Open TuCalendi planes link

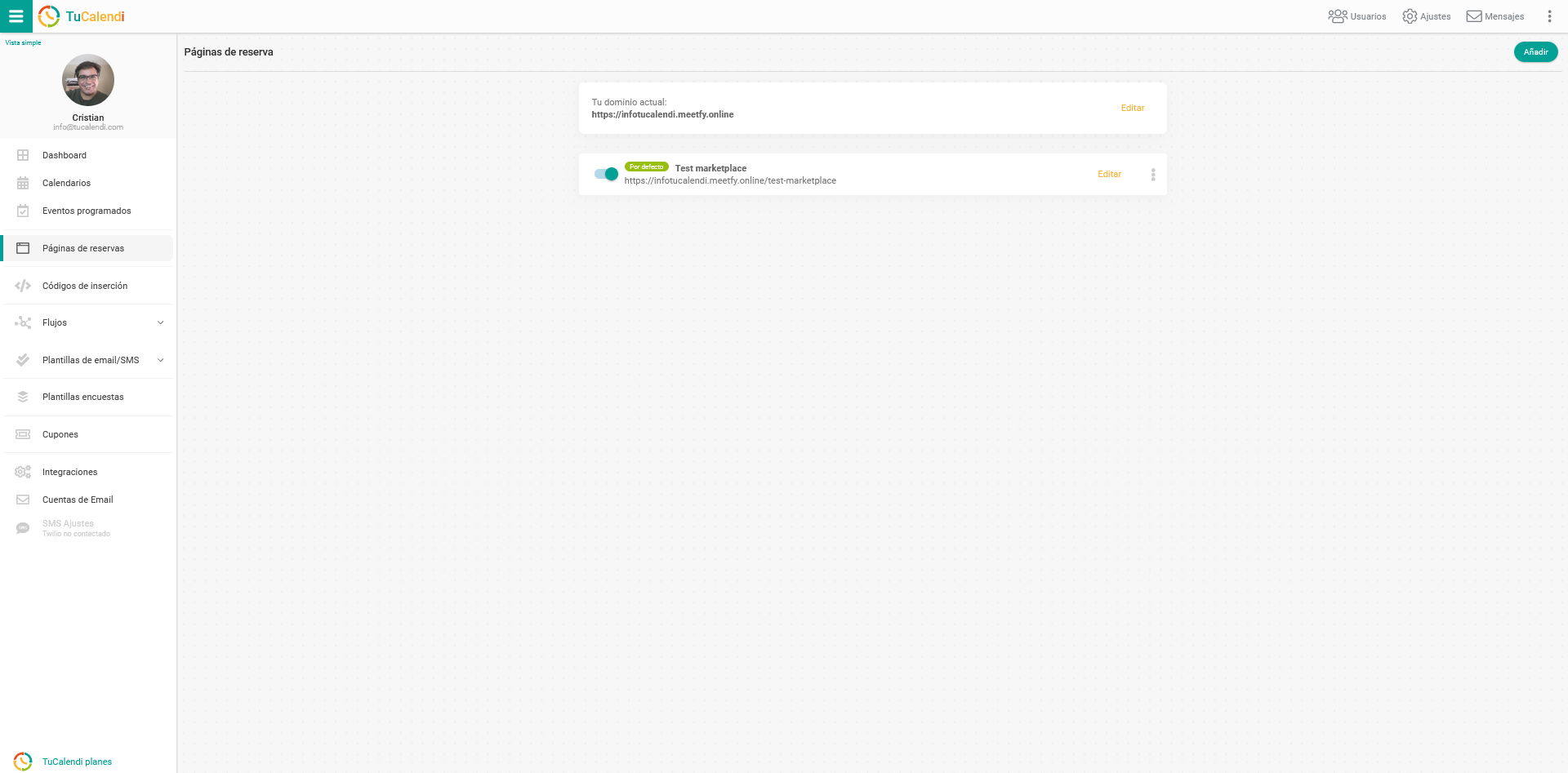(x=77, y=762)
